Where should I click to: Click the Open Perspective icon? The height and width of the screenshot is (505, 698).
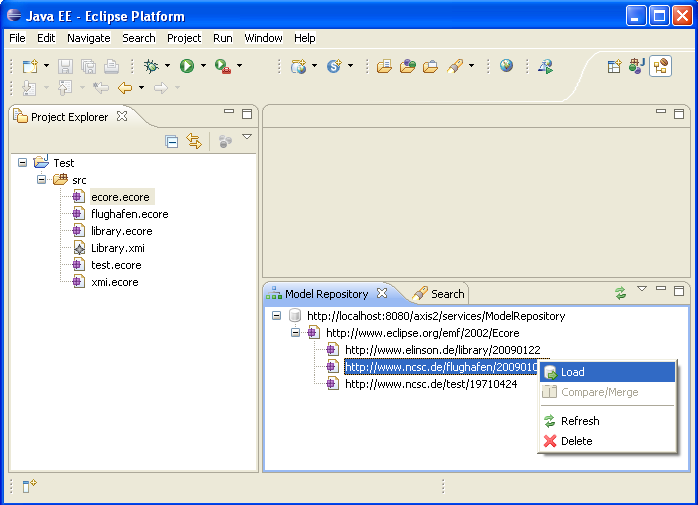pyautogui.click(x=614, y=66)
